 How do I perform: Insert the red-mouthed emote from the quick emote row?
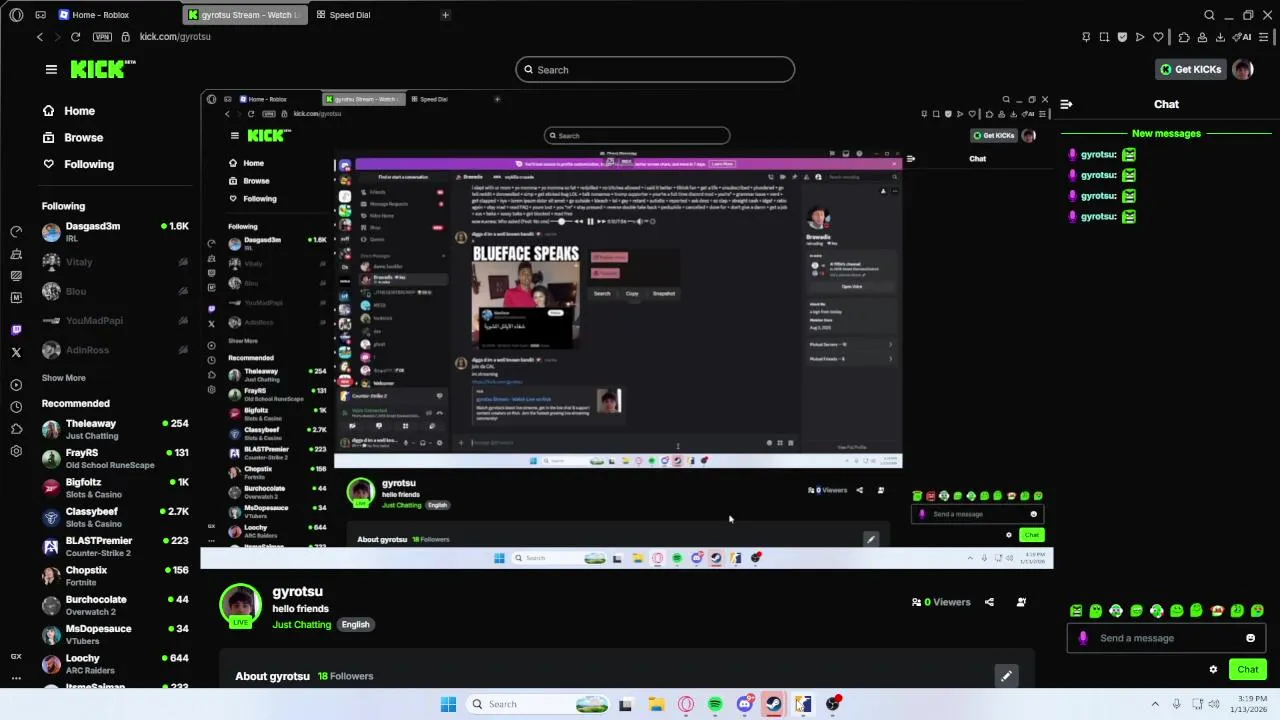tap(1217, 610)
